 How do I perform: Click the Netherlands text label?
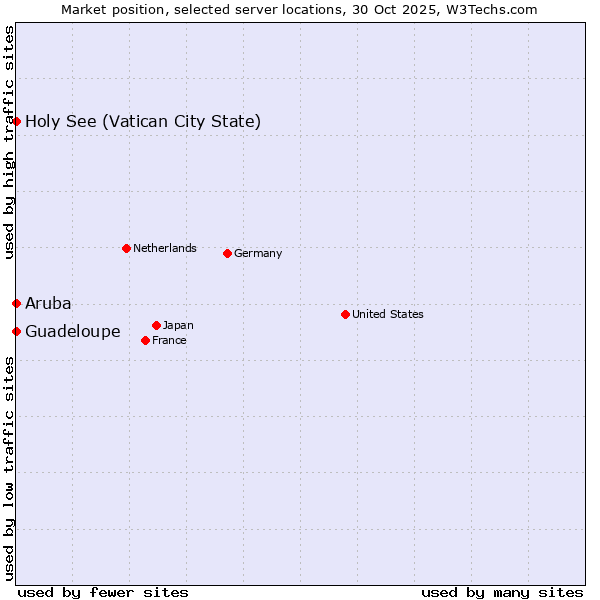coord(165,248)
